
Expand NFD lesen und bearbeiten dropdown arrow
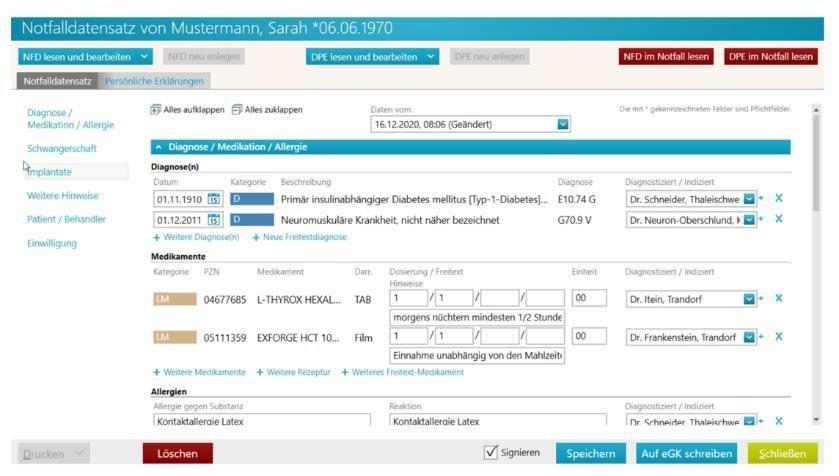(x=145, y=57)
